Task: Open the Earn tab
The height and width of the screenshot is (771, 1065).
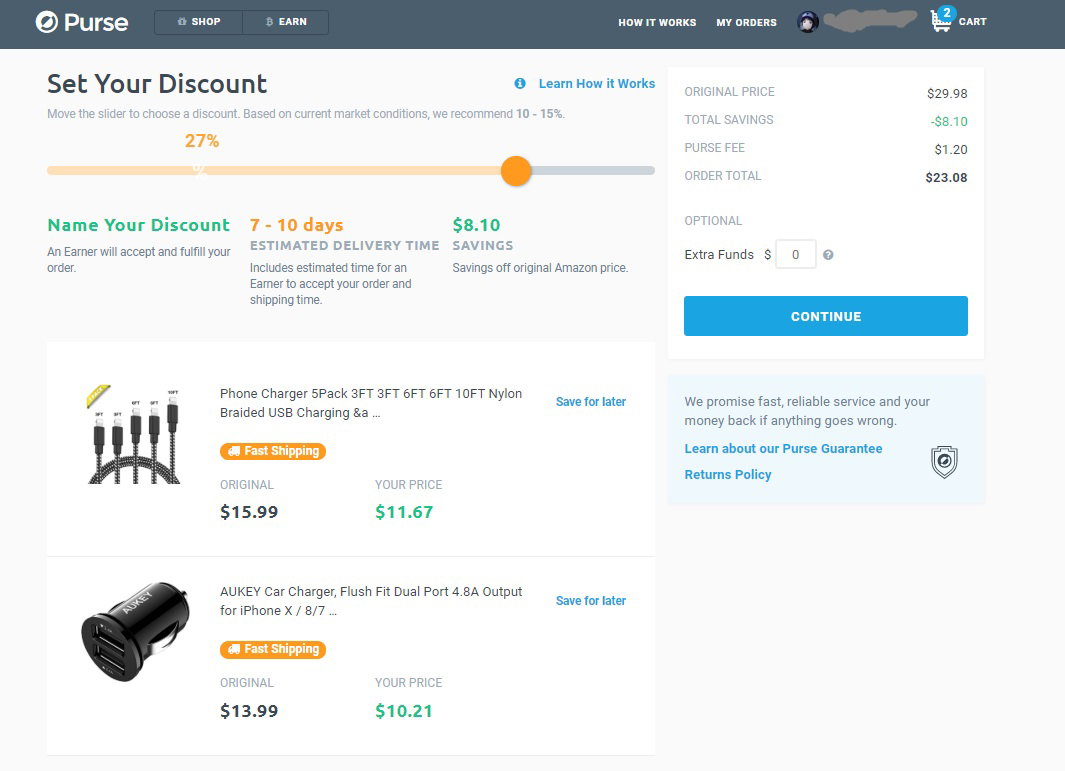Action: 286,22
